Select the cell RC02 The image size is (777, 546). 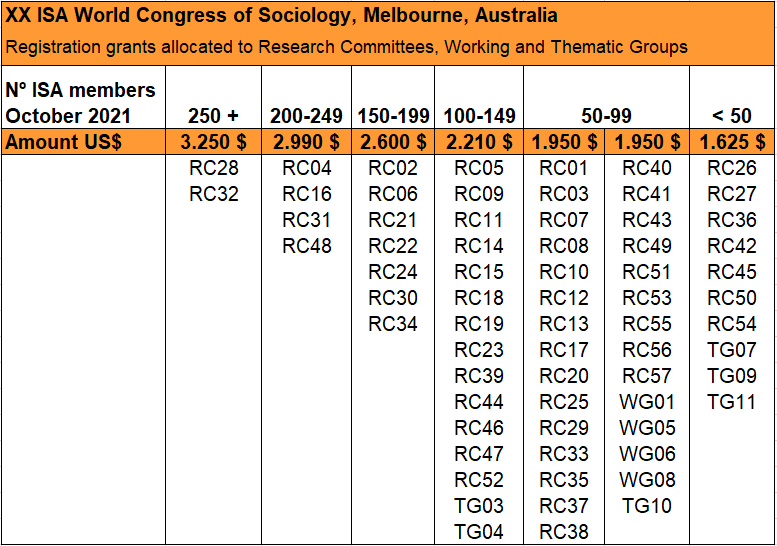393,168
